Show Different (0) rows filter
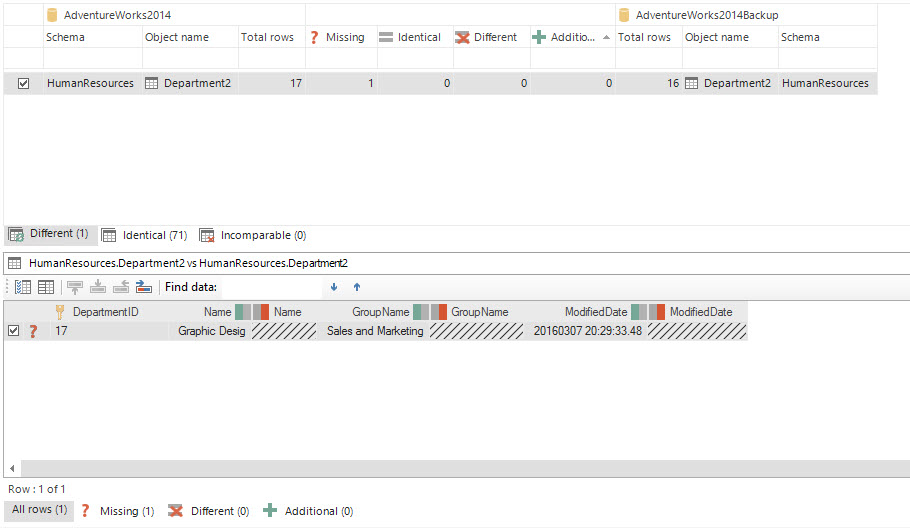This screenshot has height=528, width=910. pyautogui.click(x=209, y=511)
